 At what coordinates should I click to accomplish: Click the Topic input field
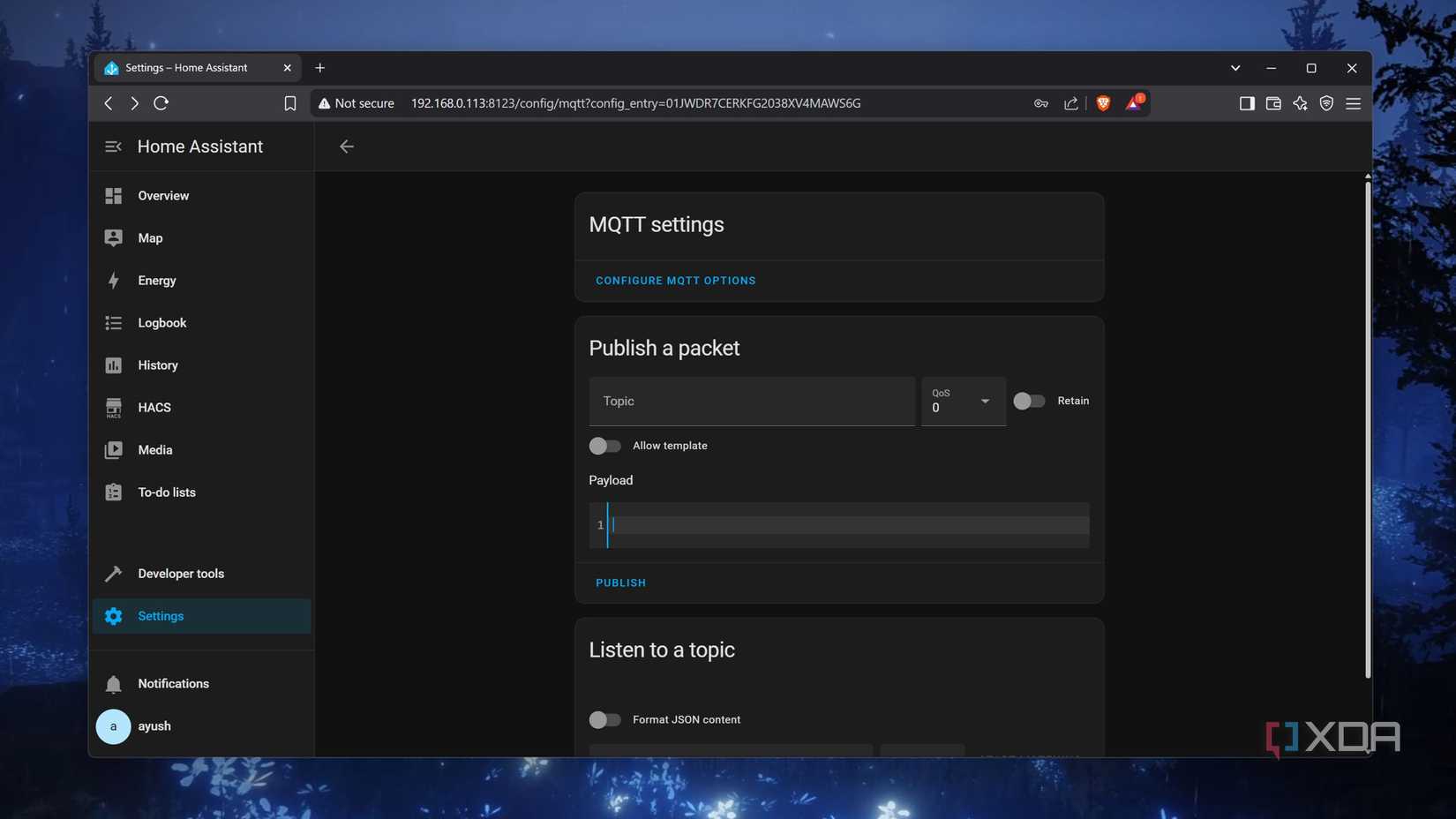752,402
